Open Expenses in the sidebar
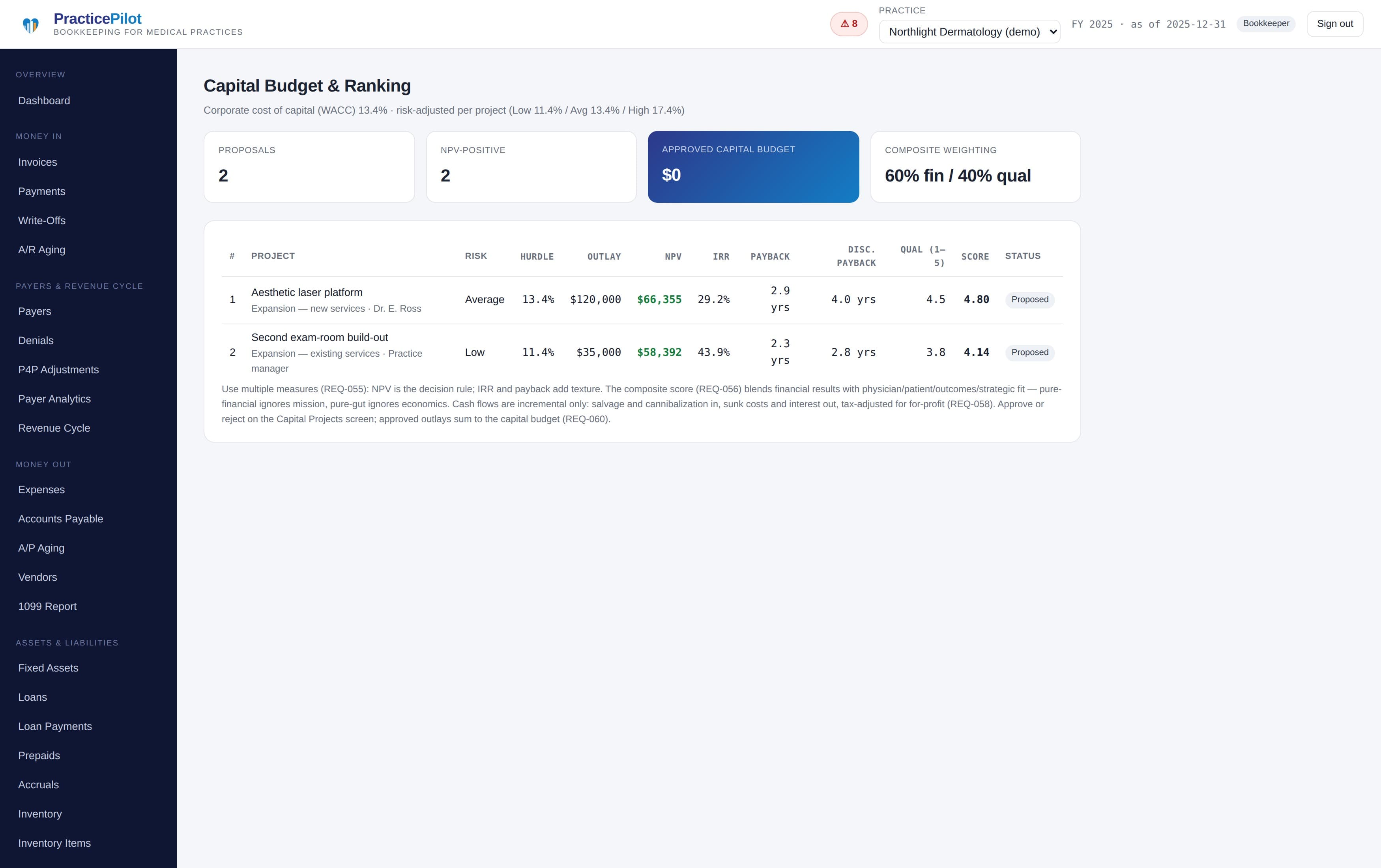Viewport: 1381px width, 868px height. tap(41, 490)
